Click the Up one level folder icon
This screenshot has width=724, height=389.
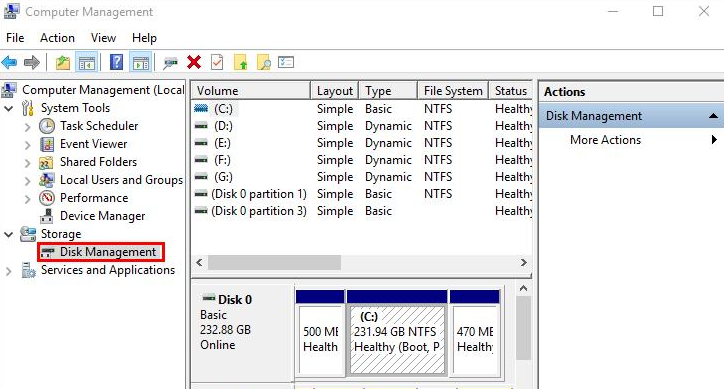(63, 62)
